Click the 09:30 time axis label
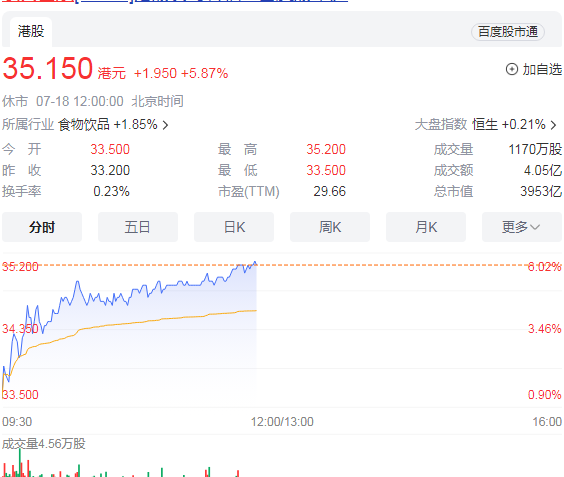The height and width of the screenshot is (477, 564). point(17,422)
